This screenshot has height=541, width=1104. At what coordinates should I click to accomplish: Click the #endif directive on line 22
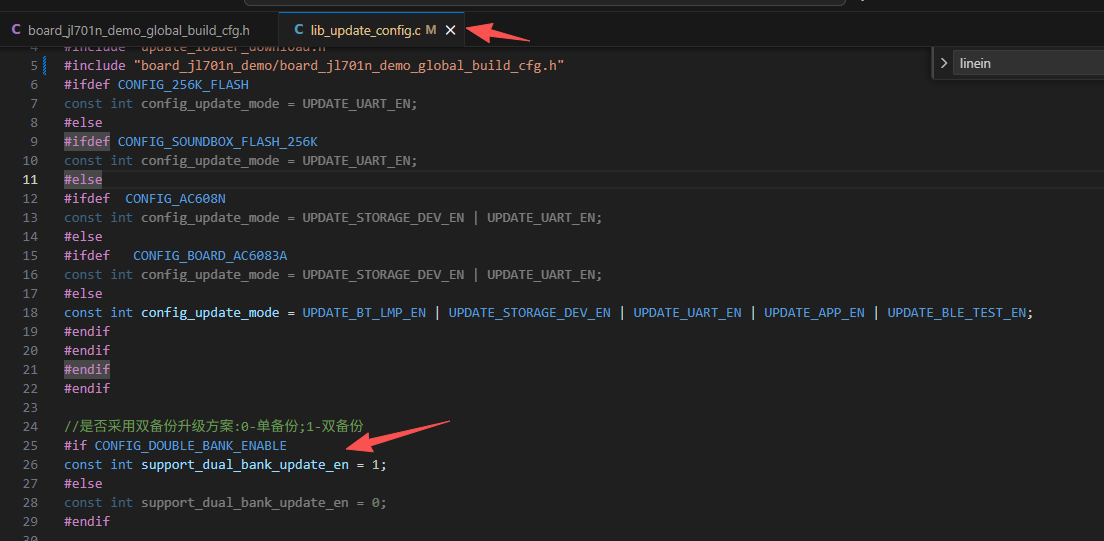[87, 389]
